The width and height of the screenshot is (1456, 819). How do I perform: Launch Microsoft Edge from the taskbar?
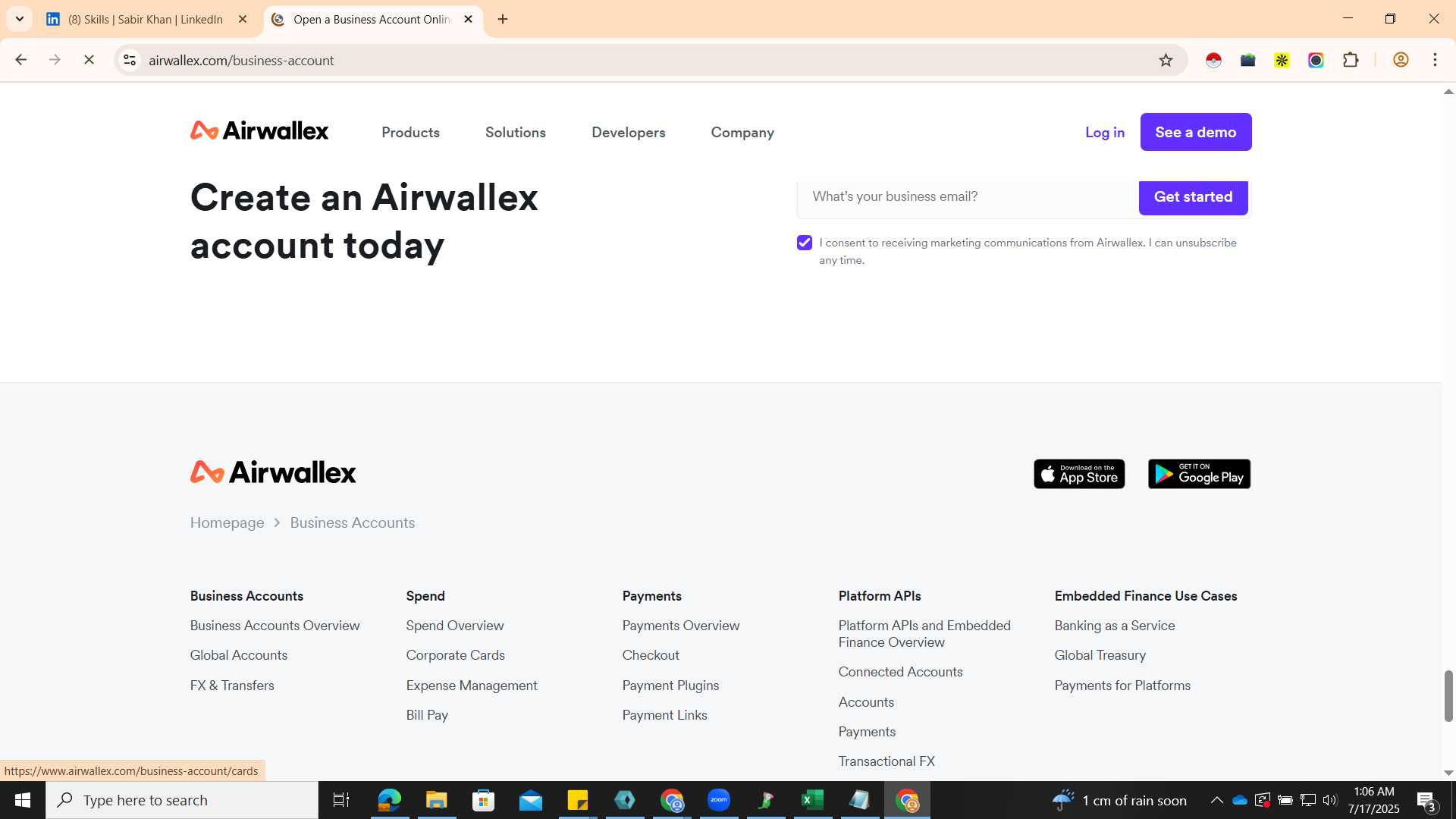pyautogui.click(x=389, y=800)
